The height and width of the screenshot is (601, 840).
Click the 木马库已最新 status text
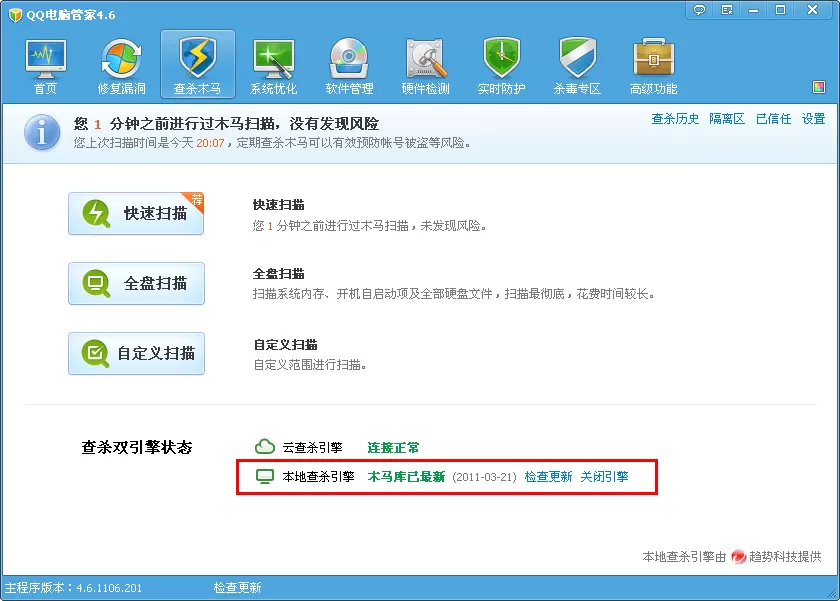[x=406, y=477]
